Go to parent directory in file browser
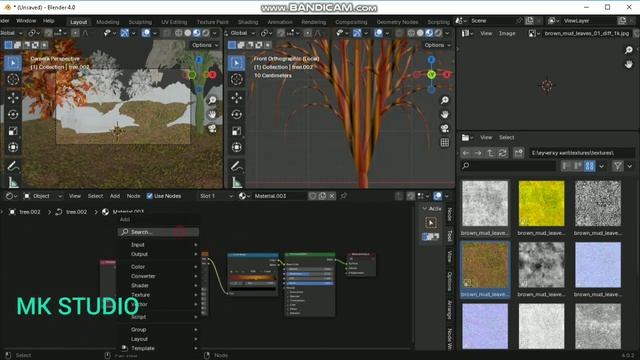 (490, 153)
